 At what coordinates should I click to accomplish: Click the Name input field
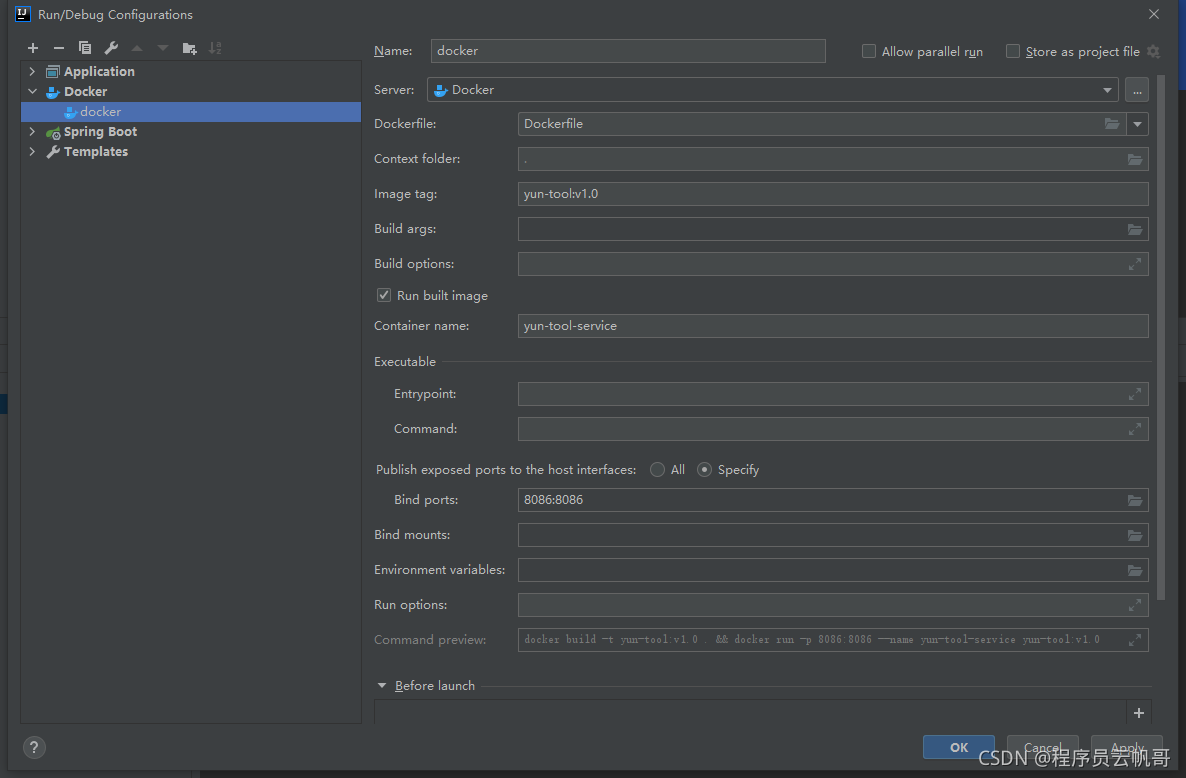628,51
